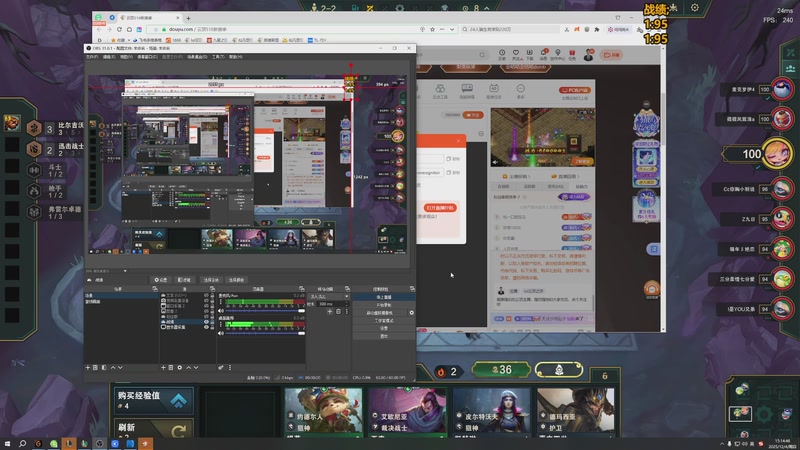Mute the mic/Aux mixer channel
800x450 pixels.
coord(221,311)
